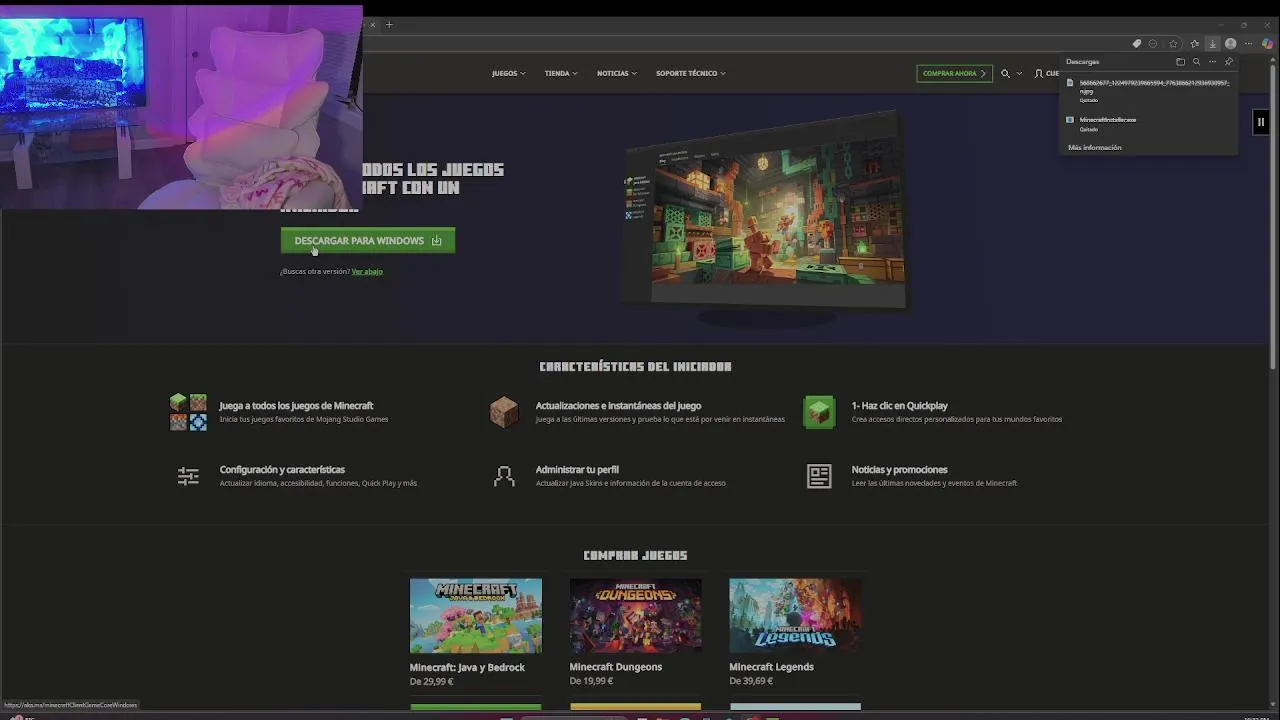Image resolution: width=1280 pixels, height=720 pixels.
Task: Click the 'Administrar tu perfil' person icon
Action: click(504, 476)
